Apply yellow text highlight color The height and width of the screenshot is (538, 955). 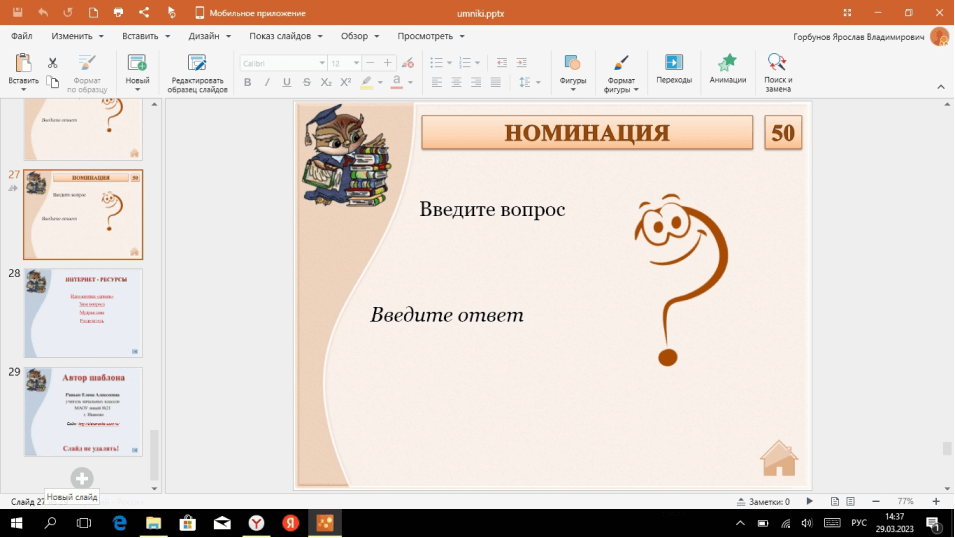[x=366, y=82]
